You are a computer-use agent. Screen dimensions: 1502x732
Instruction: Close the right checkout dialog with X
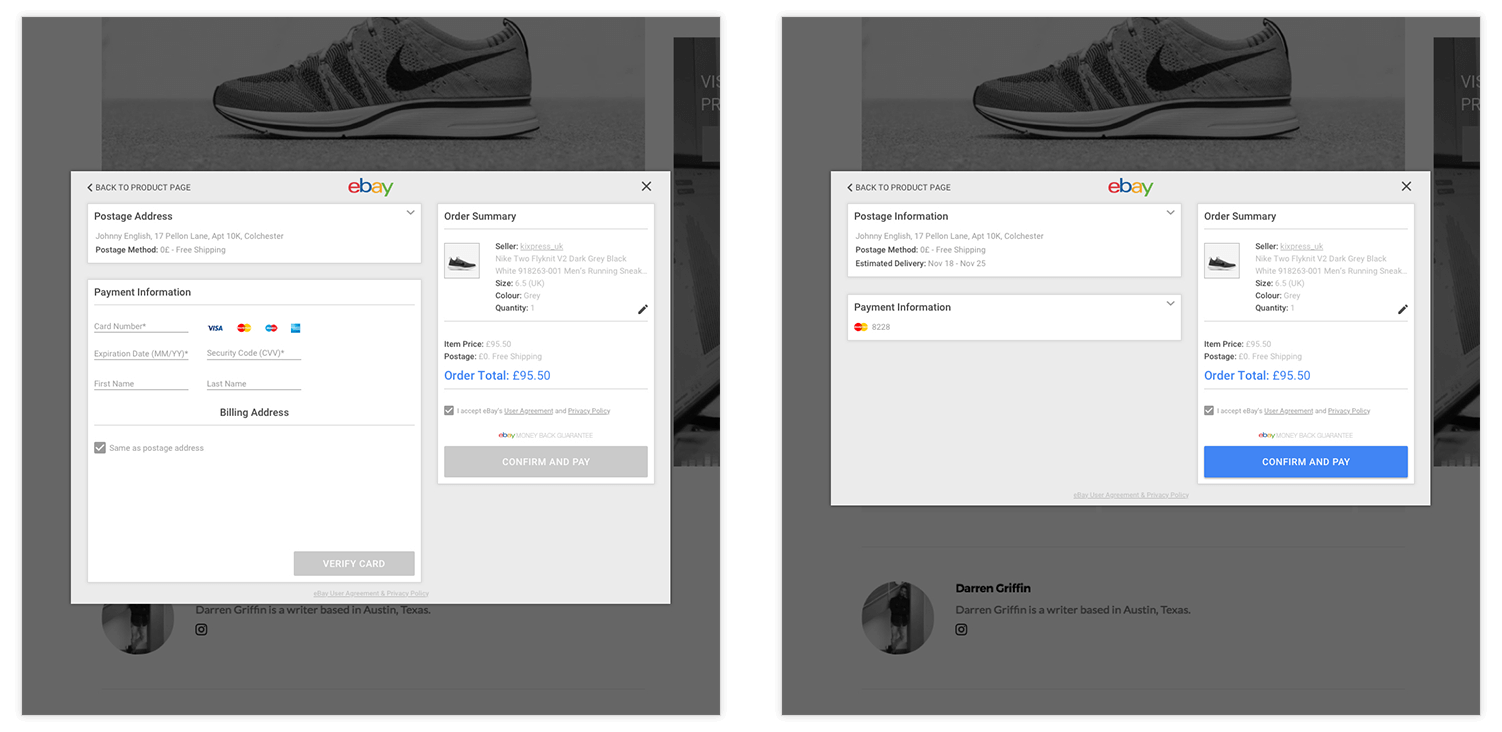tap(1406, 186)
